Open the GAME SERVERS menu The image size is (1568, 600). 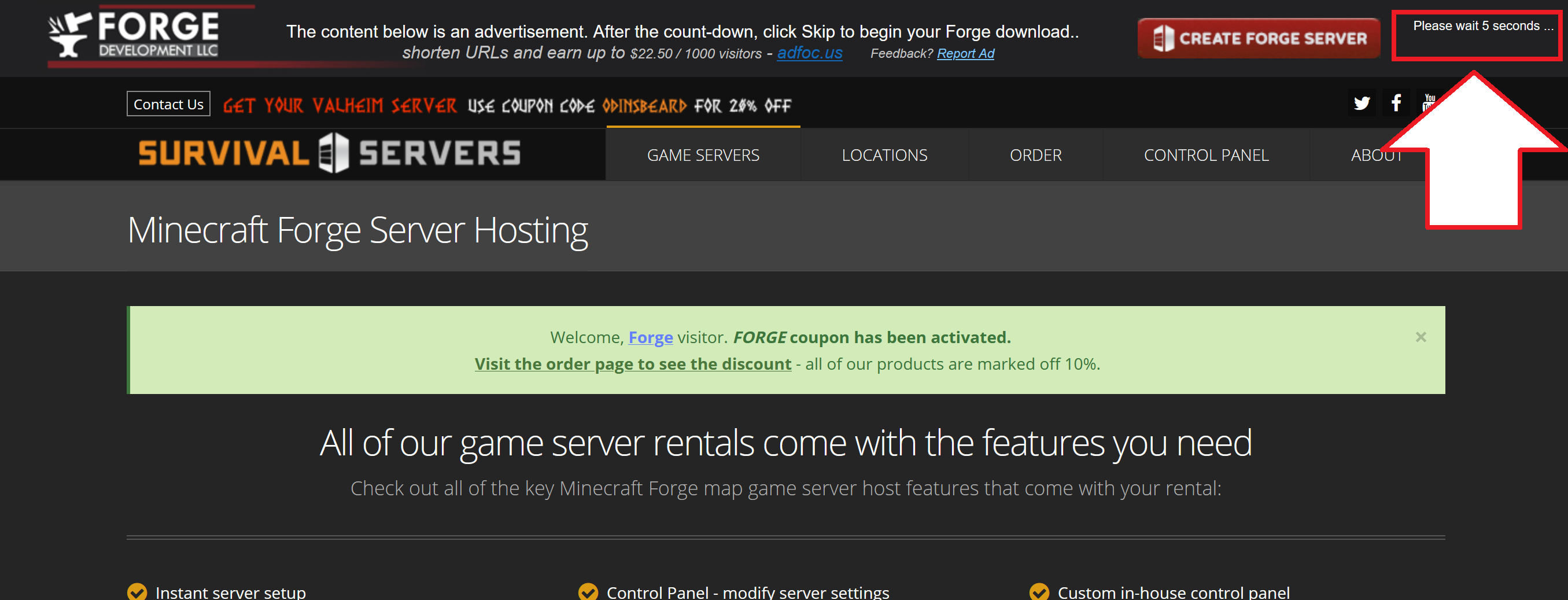tap(703, 154)
